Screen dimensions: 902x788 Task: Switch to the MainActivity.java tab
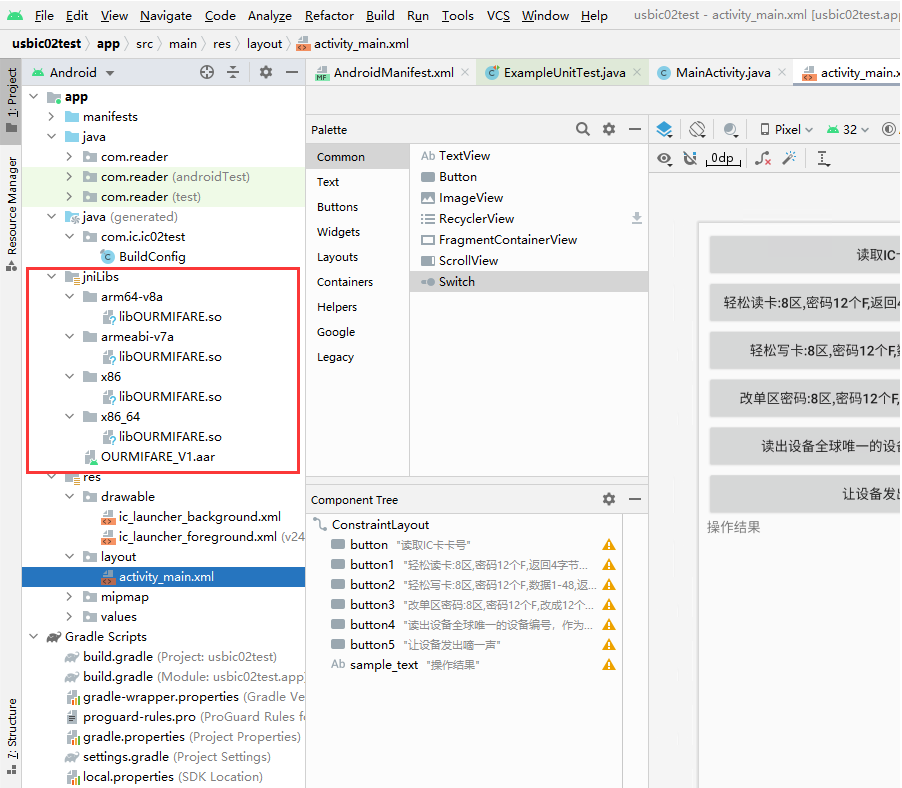713,73
